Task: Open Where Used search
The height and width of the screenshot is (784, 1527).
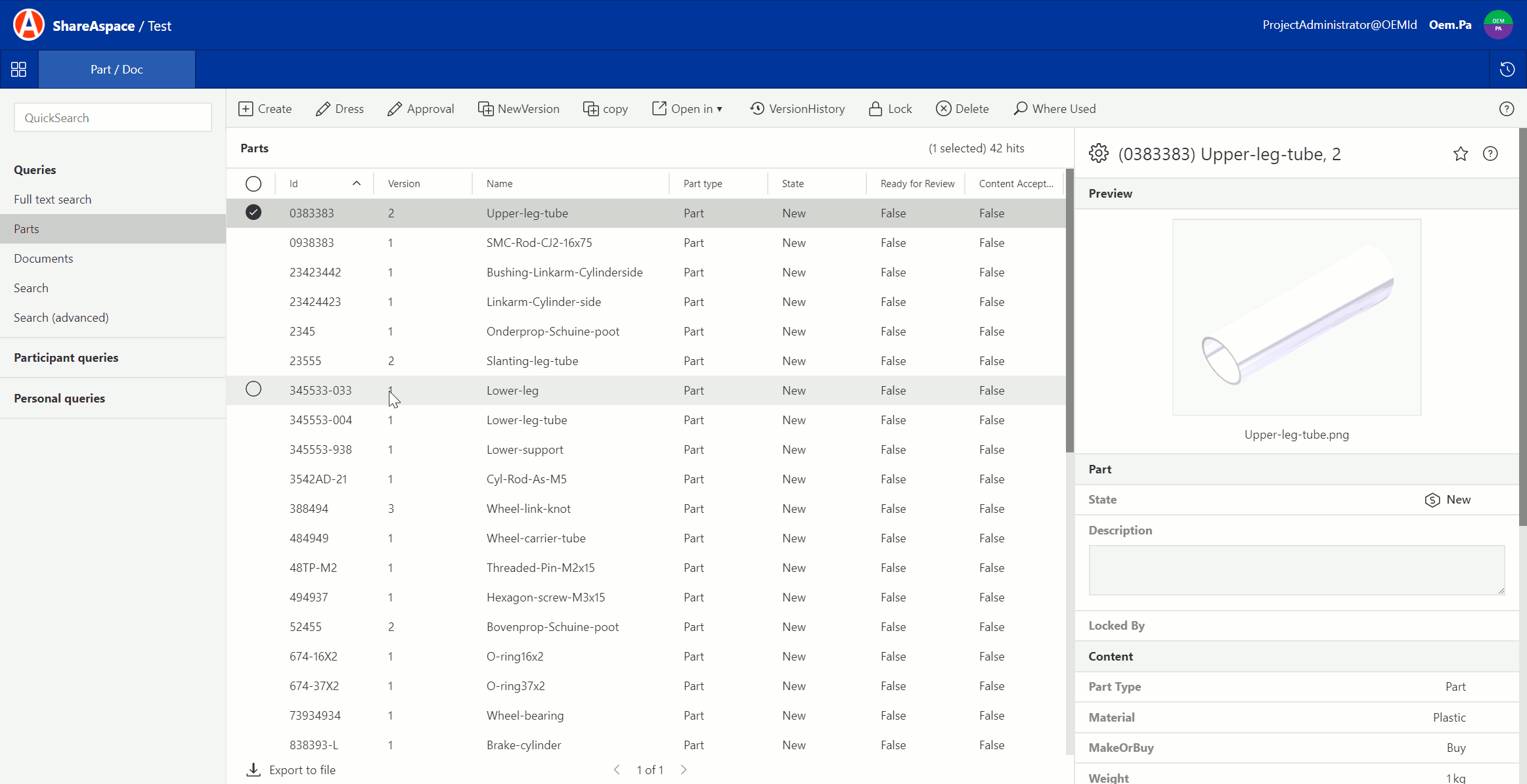Action: (x=1055, y=109)
